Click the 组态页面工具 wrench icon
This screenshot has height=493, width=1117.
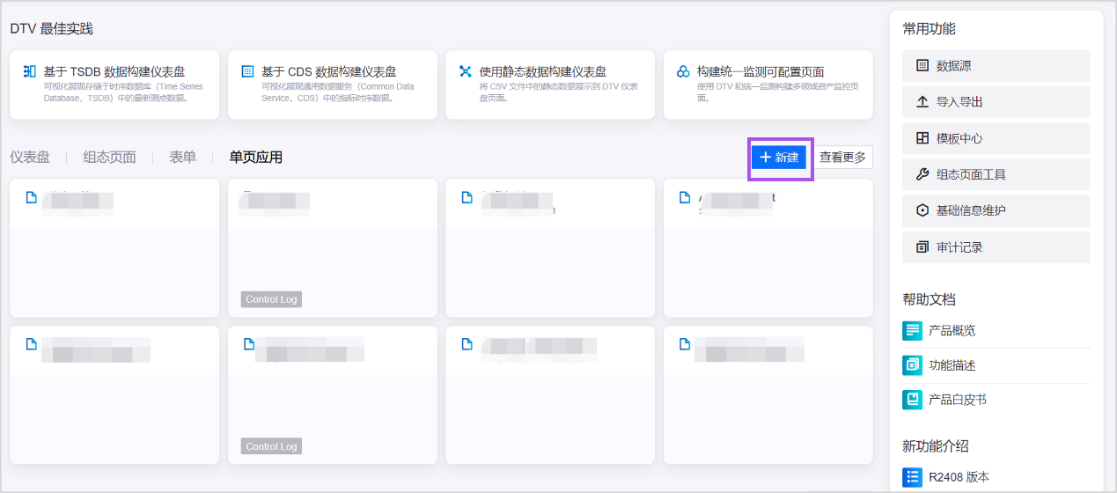pyautogui.click(x=922, y=175)
